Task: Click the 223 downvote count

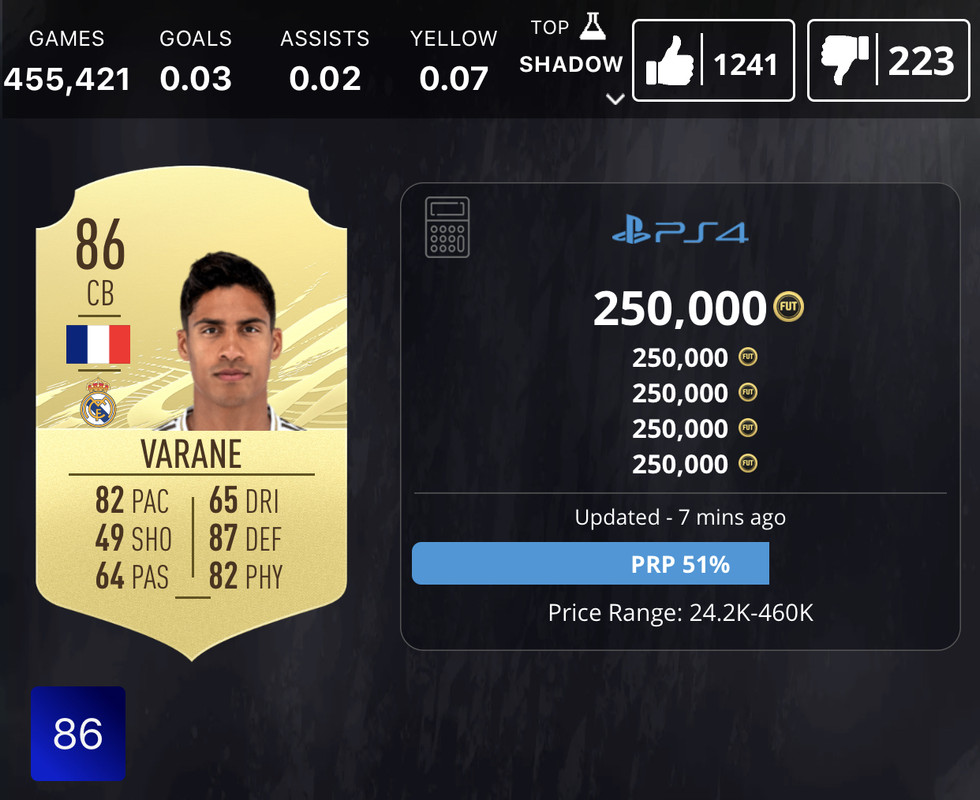Action: pyautogui.click(x=921, y=61)
